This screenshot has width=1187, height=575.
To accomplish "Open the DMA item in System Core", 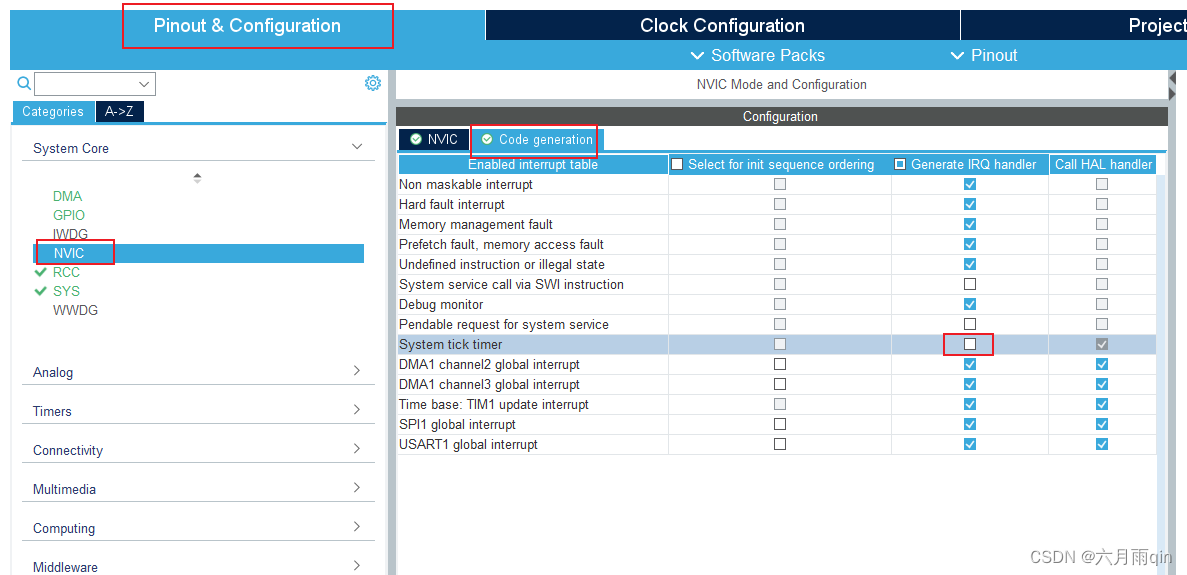I will [x=67, y=196].
